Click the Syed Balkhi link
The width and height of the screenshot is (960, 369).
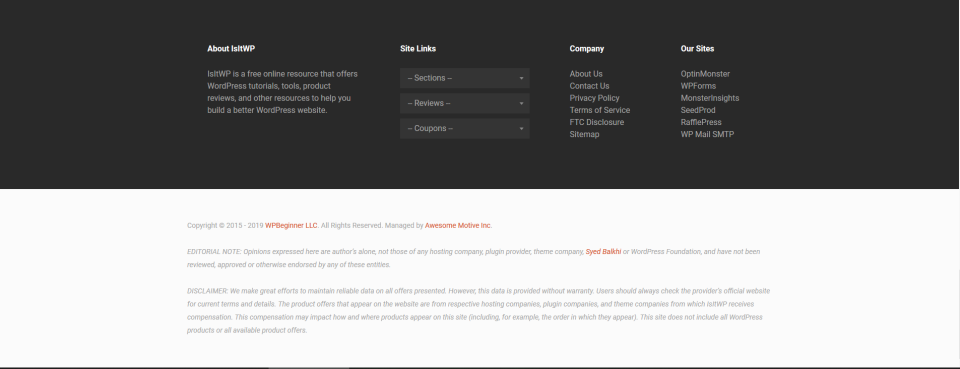[x=603, y=252]
